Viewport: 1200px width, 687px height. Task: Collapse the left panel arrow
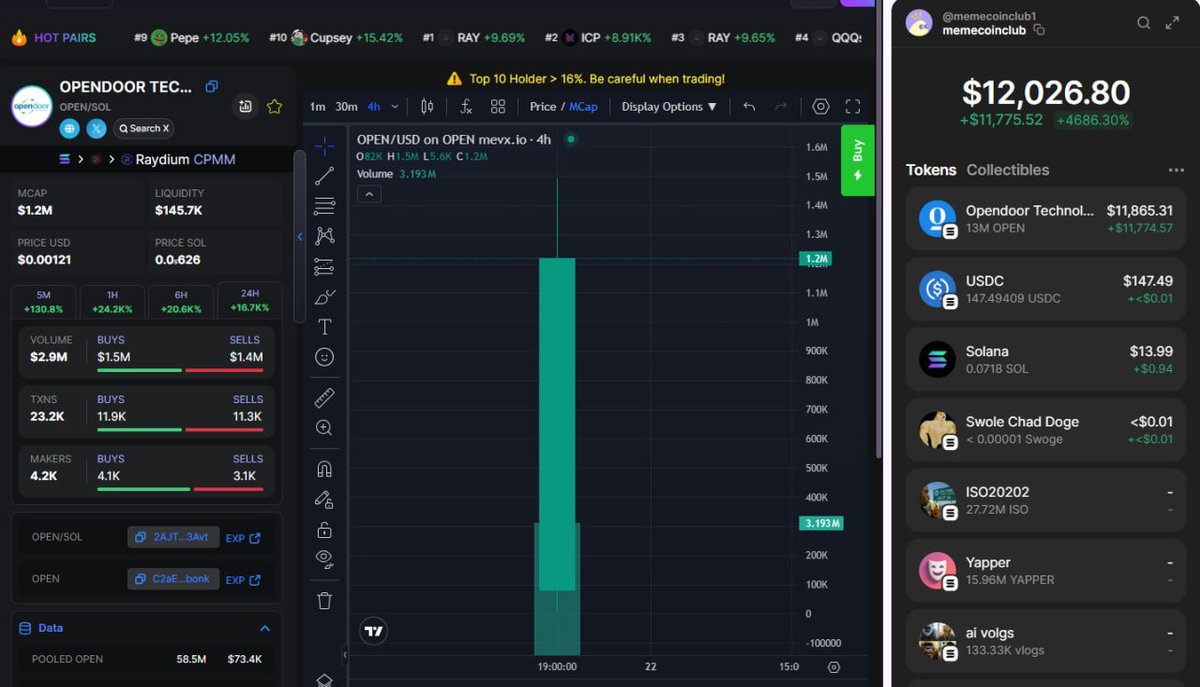coord(299,237)
